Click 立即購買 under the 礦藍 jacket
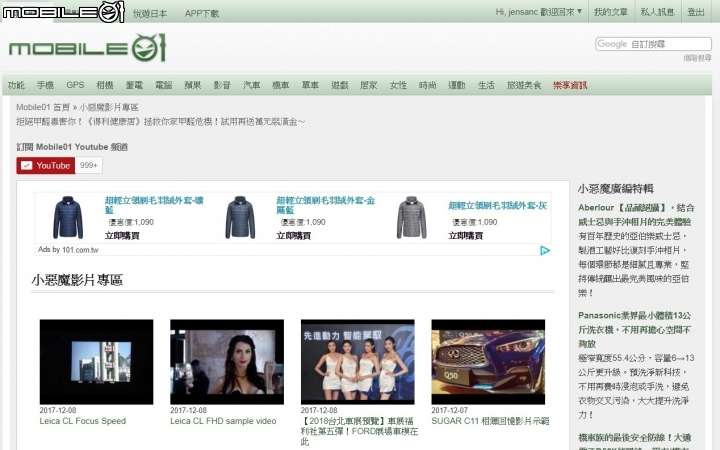 122,236
